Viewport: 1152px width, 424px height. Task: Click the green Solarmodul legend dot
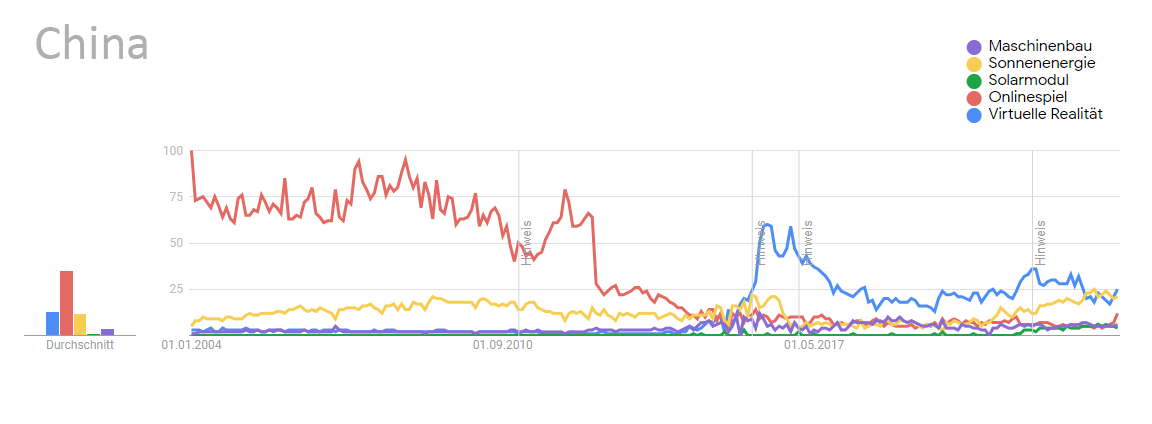click(x=974, y=81)
